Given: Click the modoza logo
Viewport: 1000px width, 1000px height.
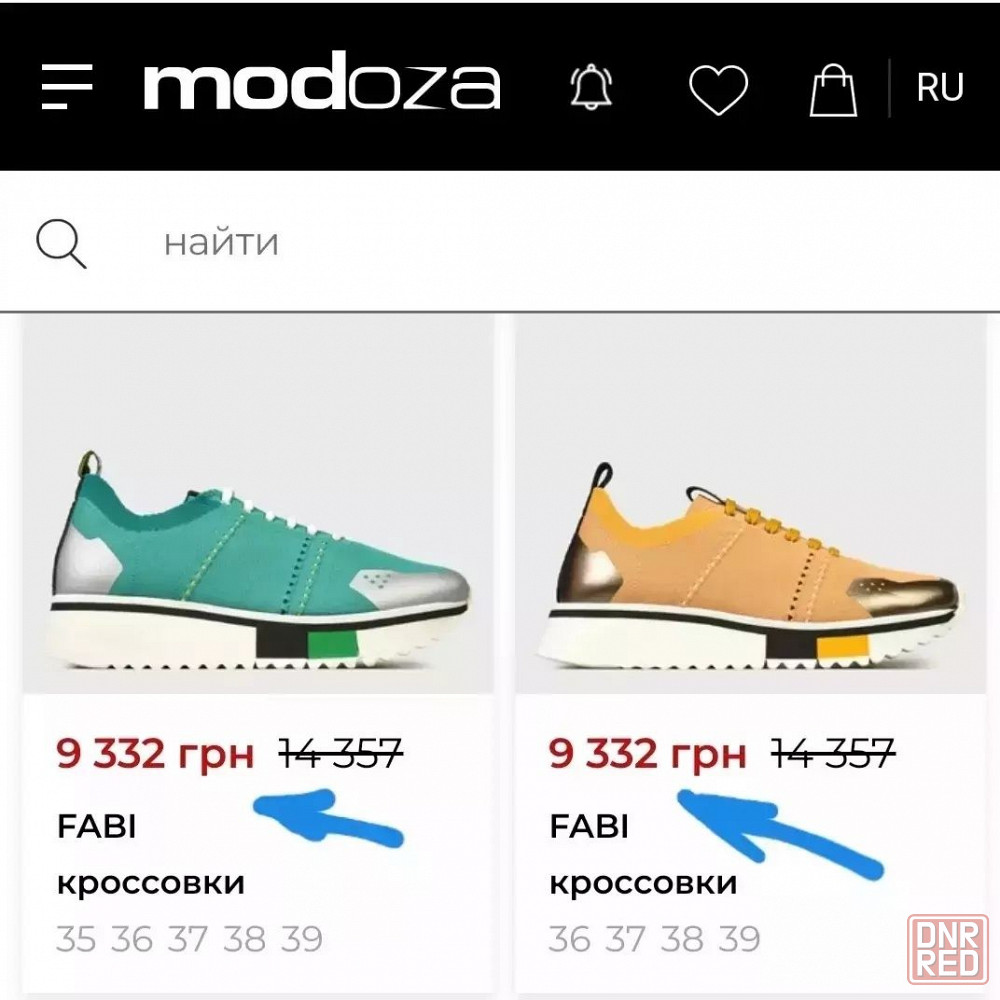Looking at the screenshot, I should (322, 82).
